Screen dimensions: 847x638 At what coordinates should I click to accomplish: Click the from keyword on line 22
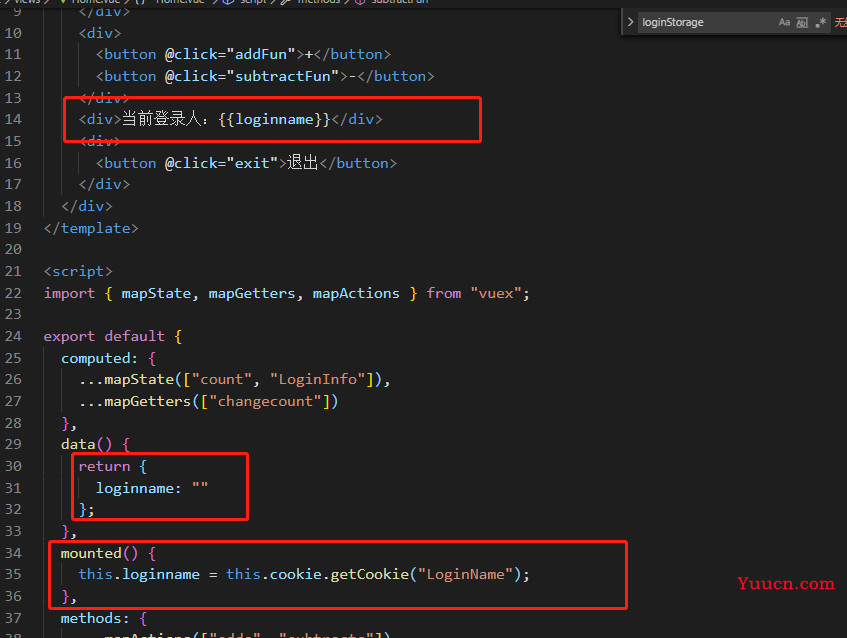click(x=443, y=293)
